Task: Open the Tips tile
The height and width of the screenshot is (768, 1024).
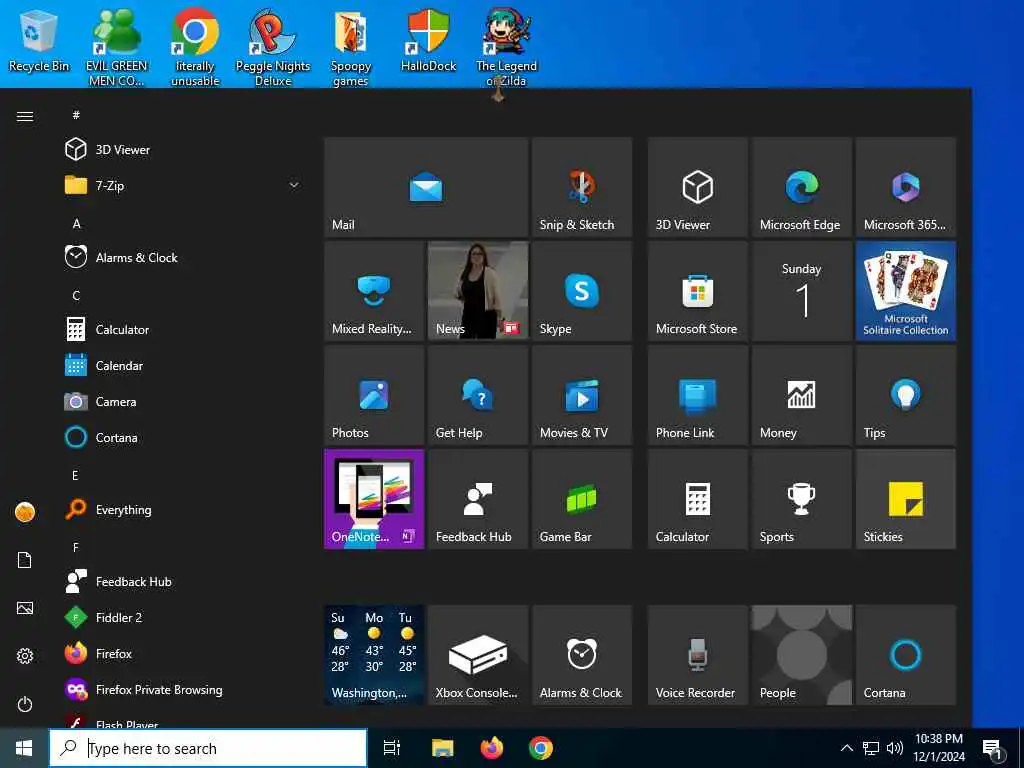Action: [x=906, y=395]
